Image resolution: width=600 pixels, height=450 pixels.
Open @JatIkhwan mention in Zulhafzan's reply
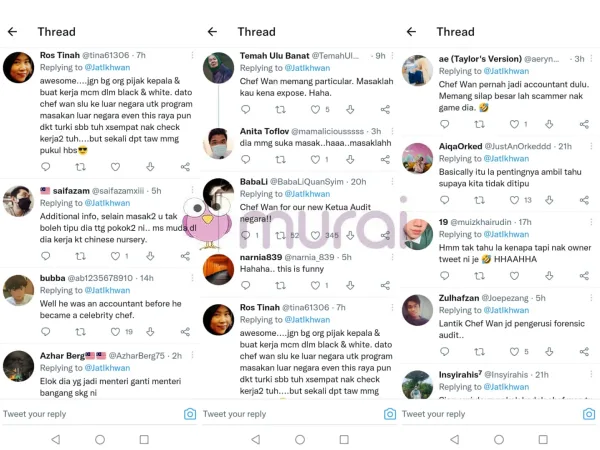[506, 310]
